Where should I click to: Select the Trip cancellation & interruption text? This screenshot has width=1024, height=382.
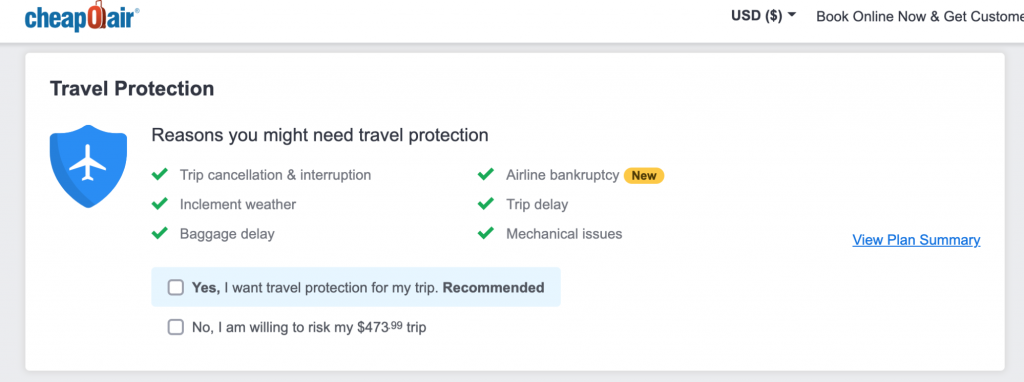coord(276,175)
